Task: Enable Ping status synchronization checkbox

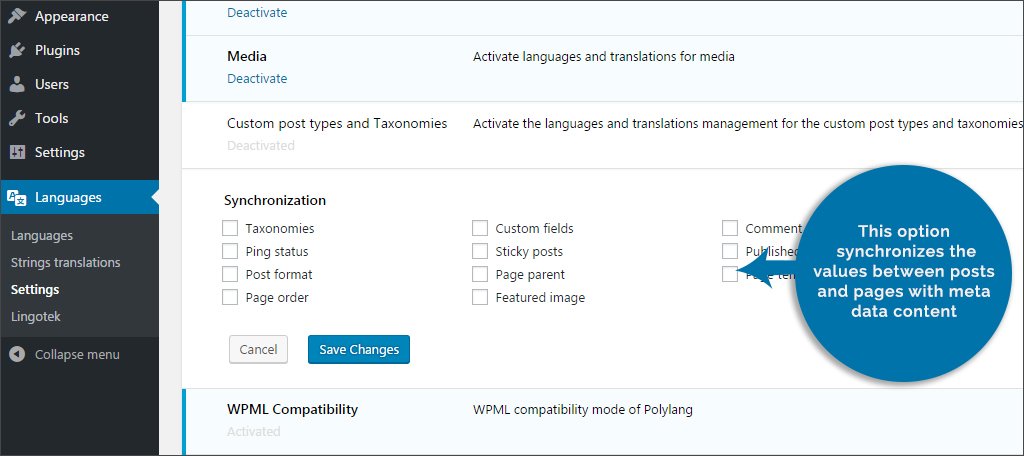Action: tap(230, 251)
